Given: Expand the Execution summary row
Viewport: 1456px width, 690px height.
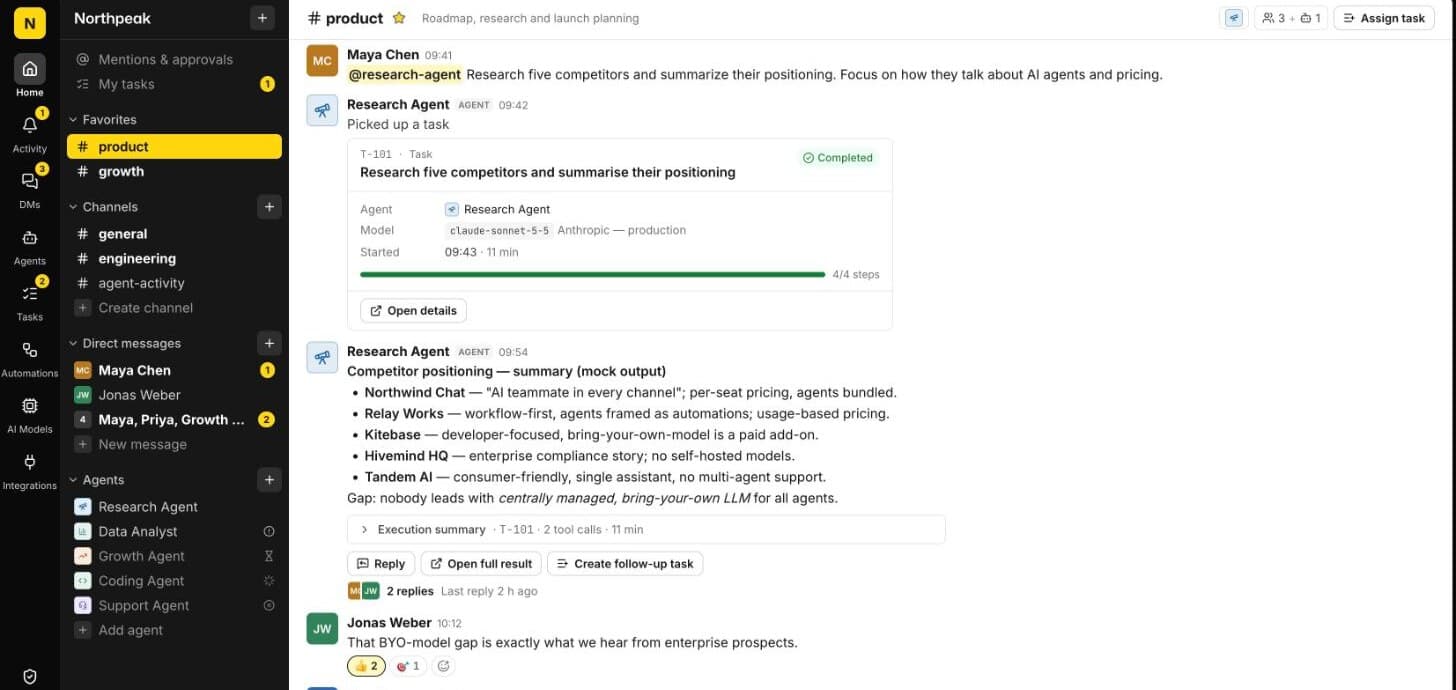Looking at the screenshot, I should coord(646,529).
